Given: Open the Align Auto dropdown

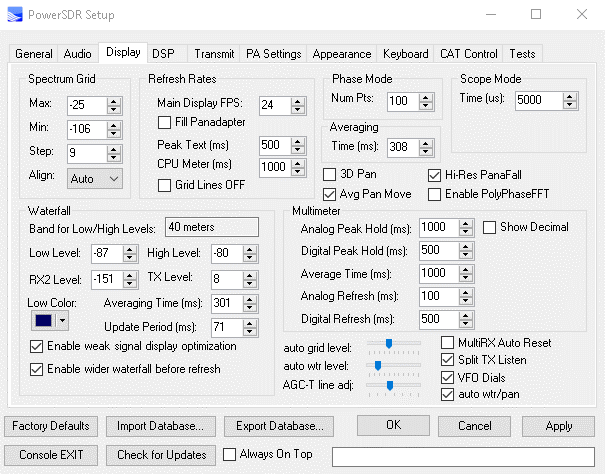Looking at the screenshot, I should click(x=95, y=179).
